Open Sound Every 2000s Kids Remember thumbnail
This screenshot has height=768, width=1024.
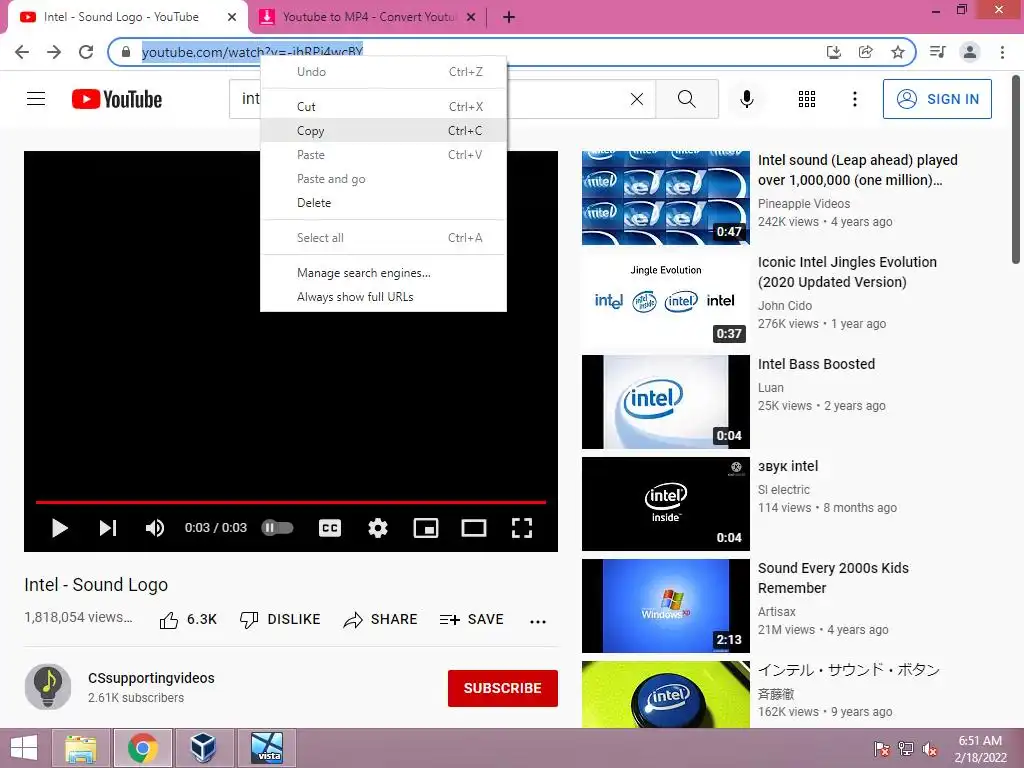665,605
